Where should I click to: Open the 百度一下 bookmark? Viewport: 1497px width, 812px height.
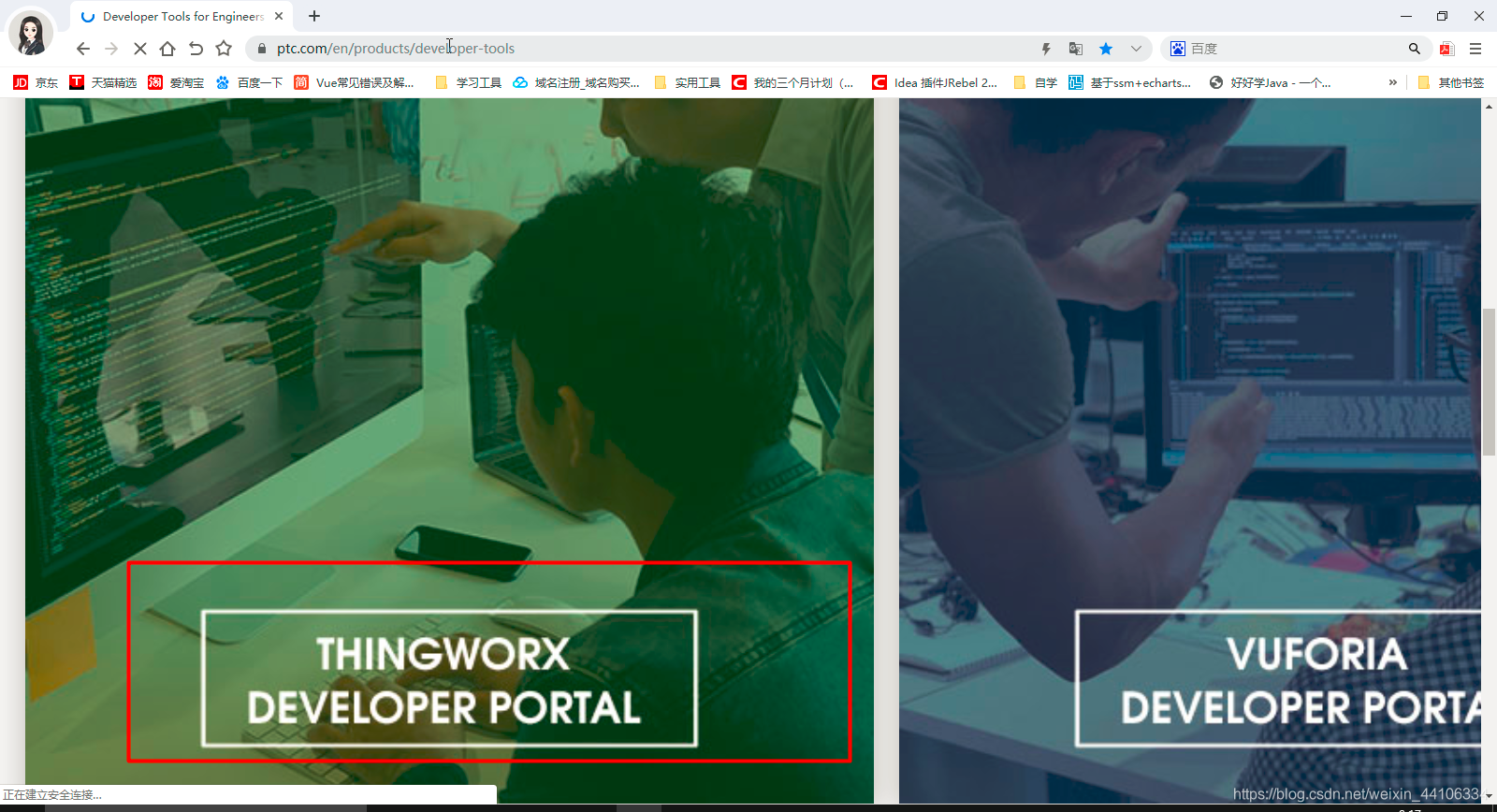click(249, 82)
